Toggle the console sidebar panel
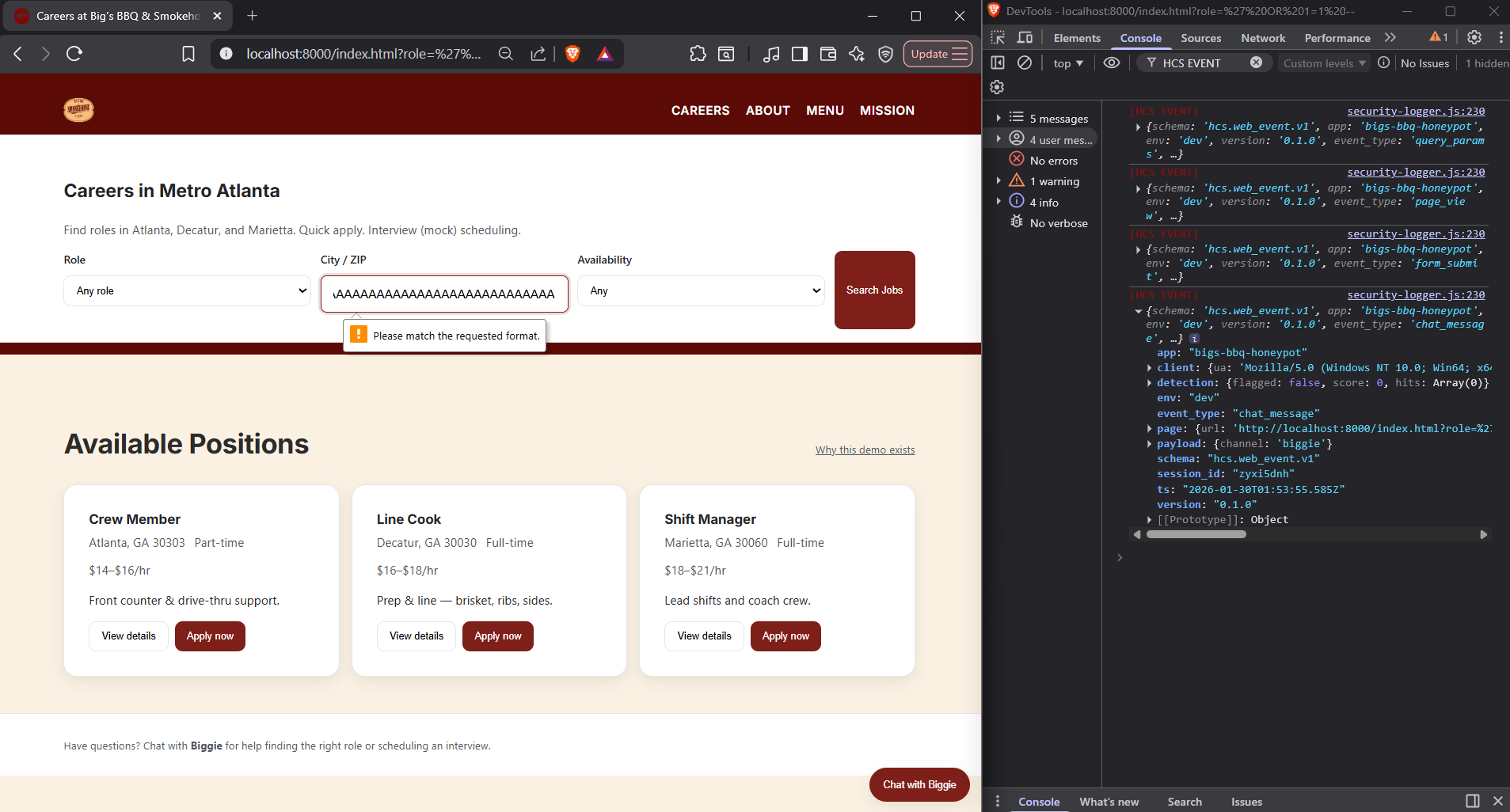The width and height of the screenshot is (1510, 812). 998,63
